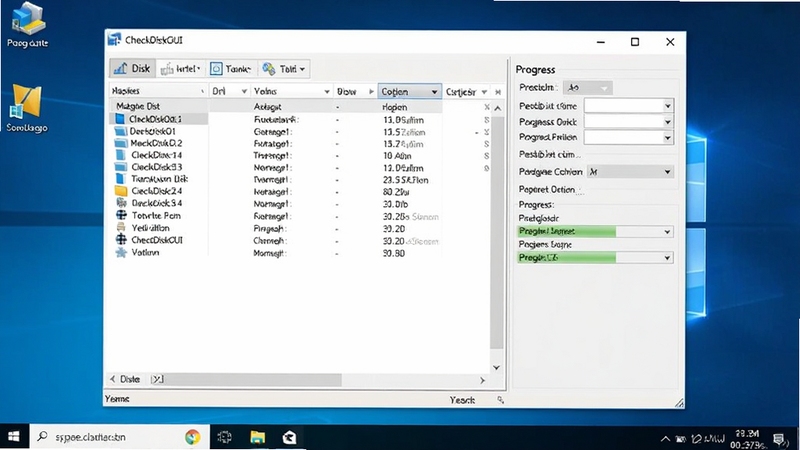The height and width of the screenshot is (450, 800).
Task: Open the Disk toolbar tab with chart icon
Action: 132,68
